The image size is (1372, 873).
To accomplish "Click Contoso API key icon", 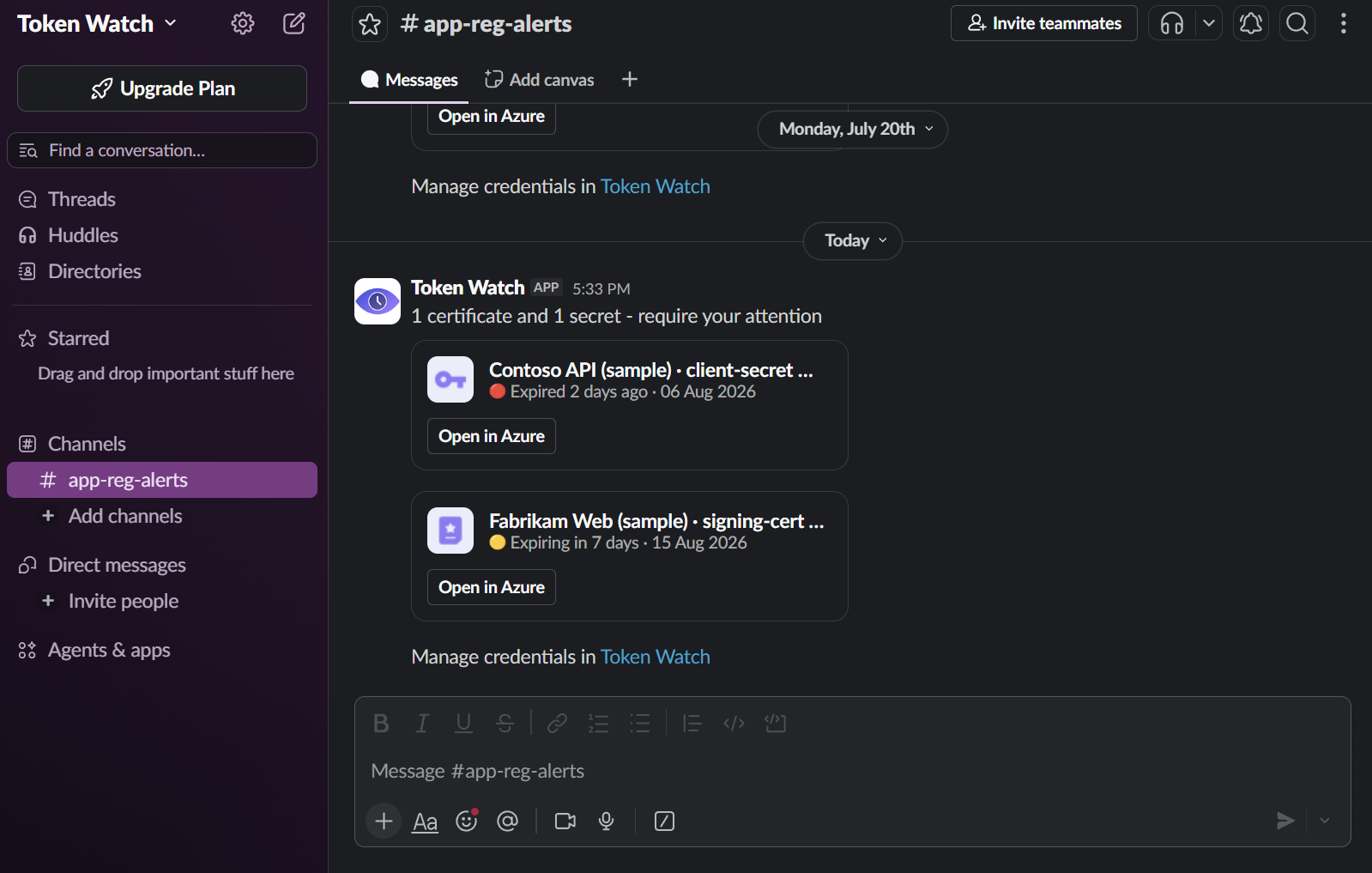I will pos(450,379).
